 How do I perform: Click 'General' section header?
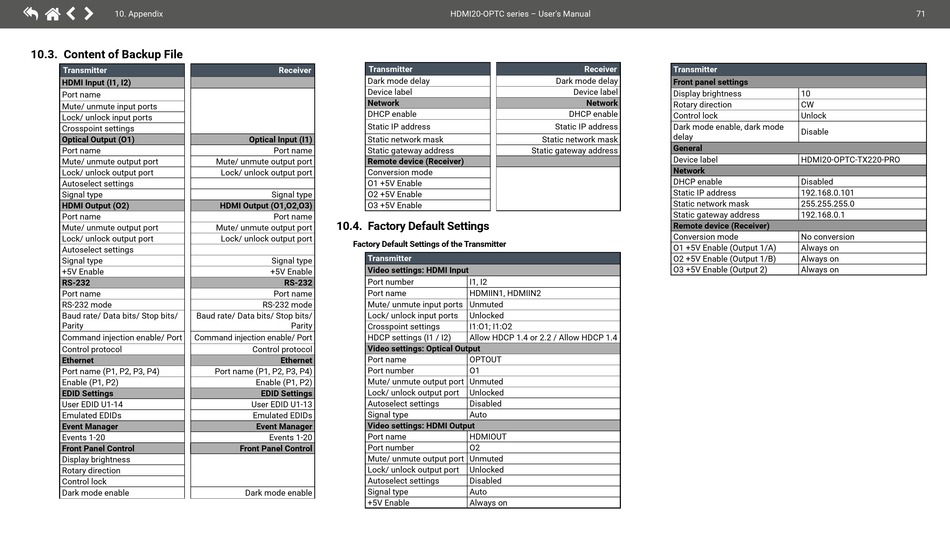point(799,148)
